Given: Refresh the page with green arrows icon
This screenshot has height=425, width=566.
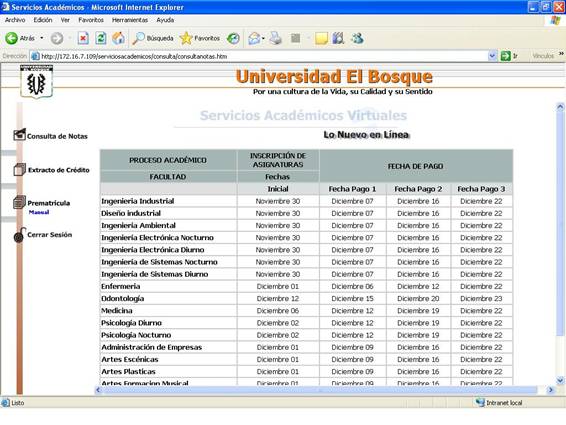Looking at the screenshot, I should click(x=101, y=38).
